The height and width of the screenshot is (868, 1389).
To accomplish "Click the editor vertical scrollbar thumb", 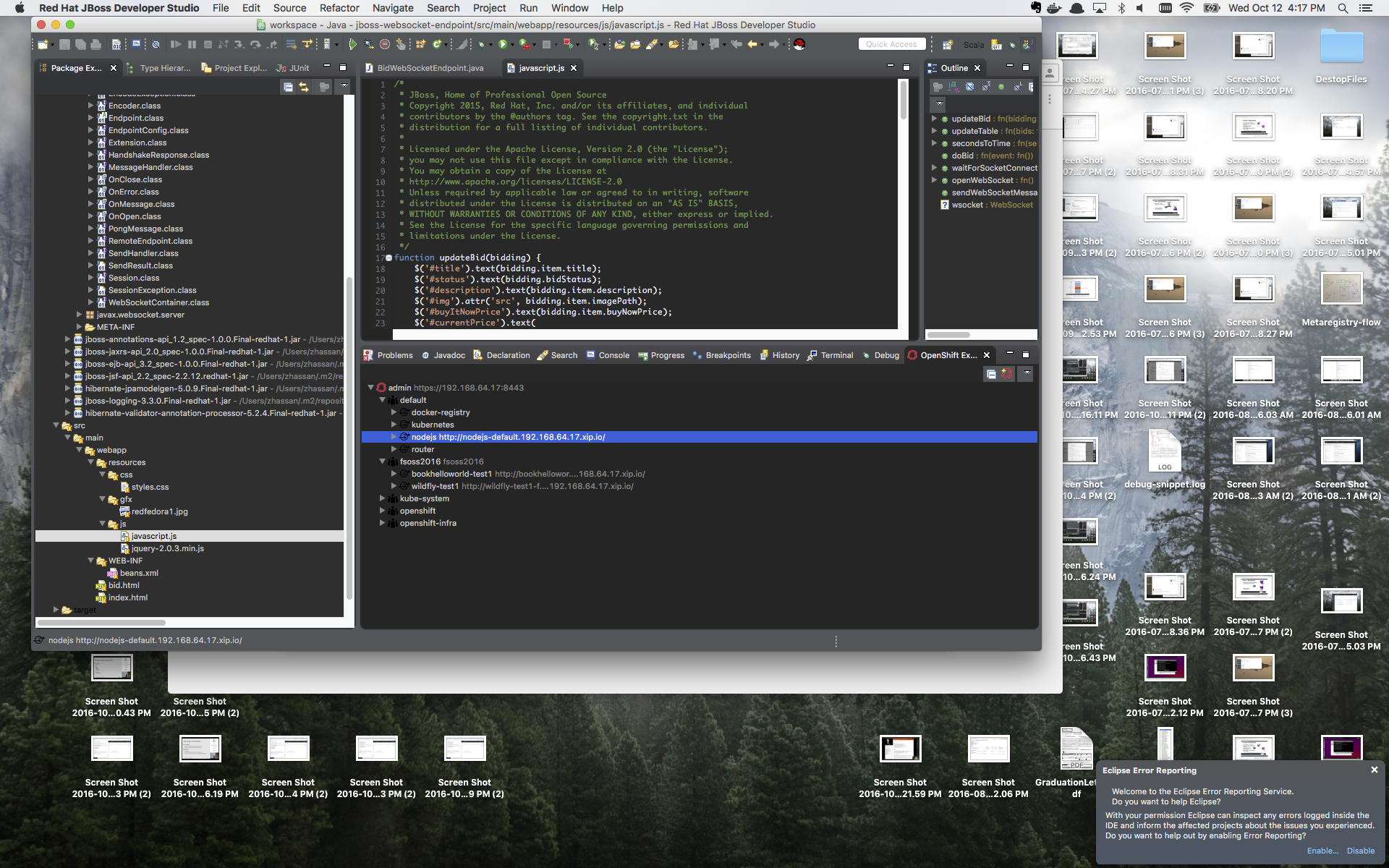I will tap(903, 101).
